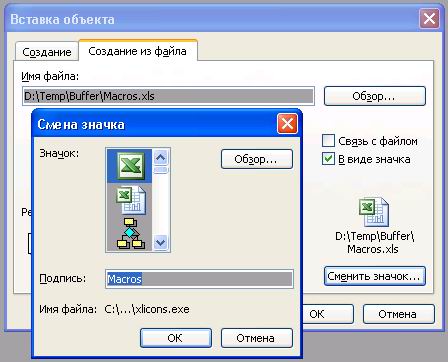Click Excel icon preview above D:\Temp\Buffer\Macros.xls
The height and width of the screenshot is (362, 448).
pos(374,212)
